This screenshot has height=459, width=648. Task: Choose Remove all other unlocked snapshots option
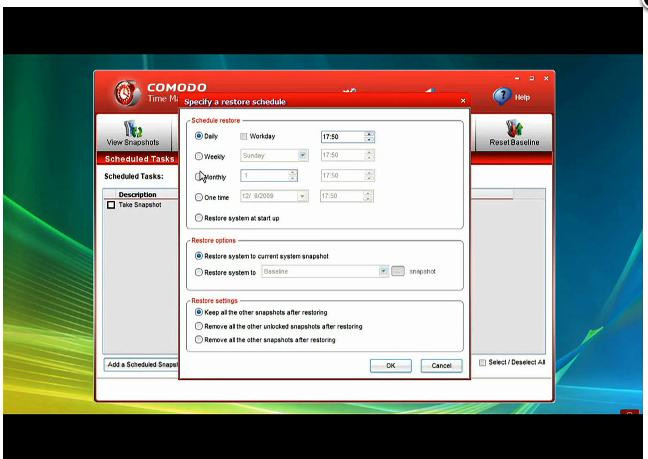tap(199, 326)
